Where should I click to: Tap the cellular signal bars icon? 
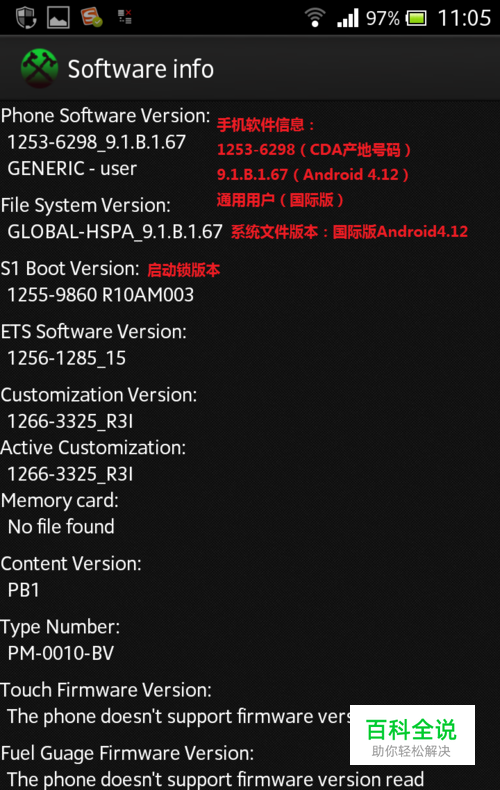(348, 18)
